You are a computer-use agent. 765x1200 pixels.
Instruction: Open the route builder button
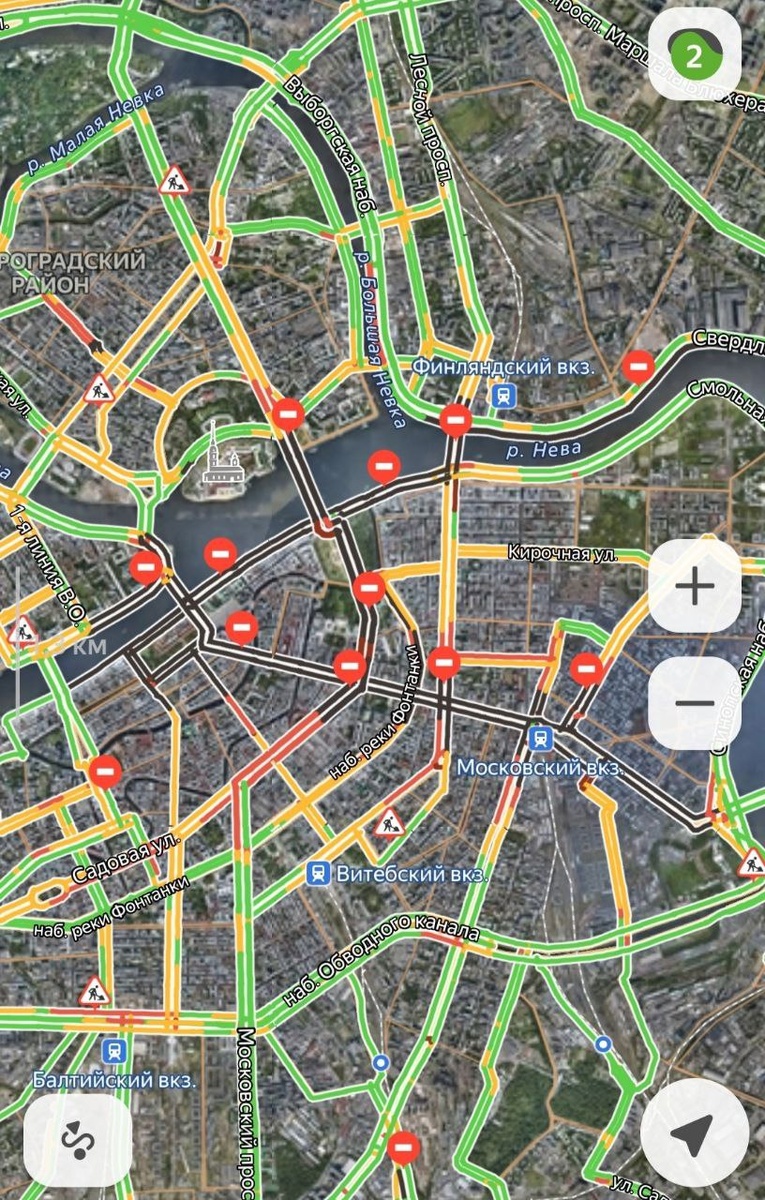tap(77, 1140)
